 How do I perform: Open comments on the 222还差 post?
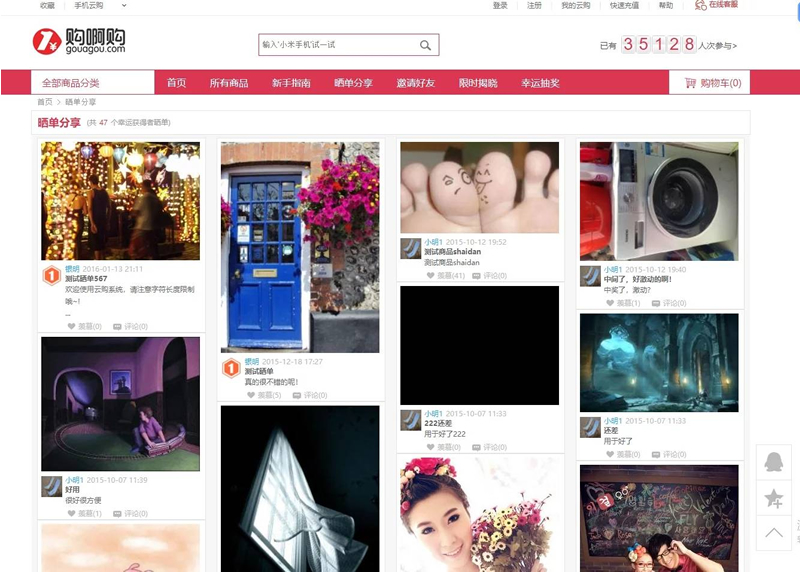point(490,447)
